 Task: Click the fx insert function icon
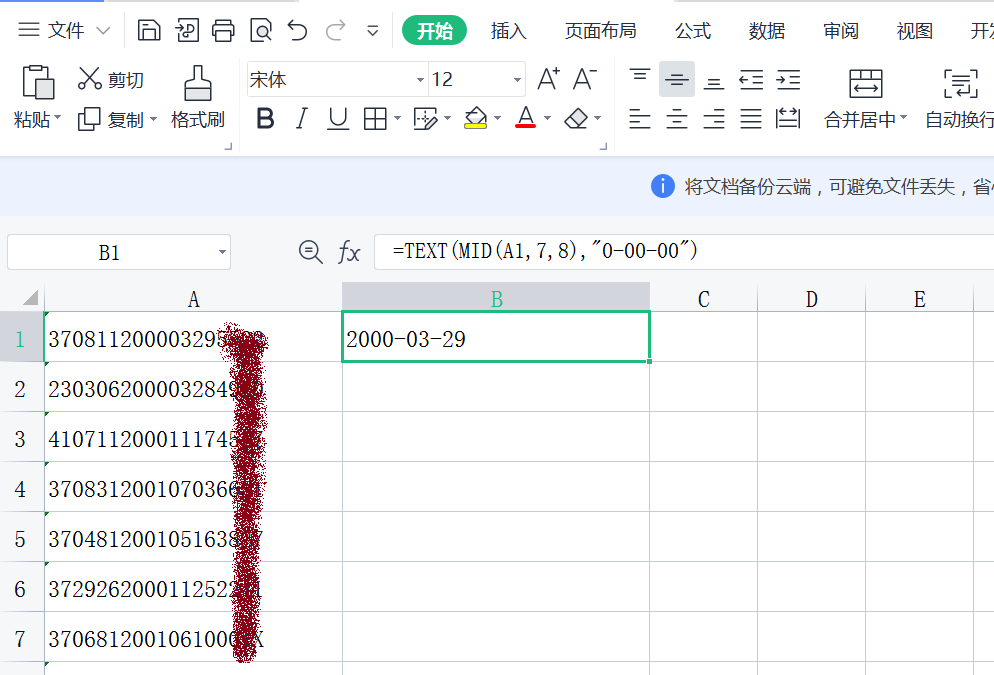[349, 252]
